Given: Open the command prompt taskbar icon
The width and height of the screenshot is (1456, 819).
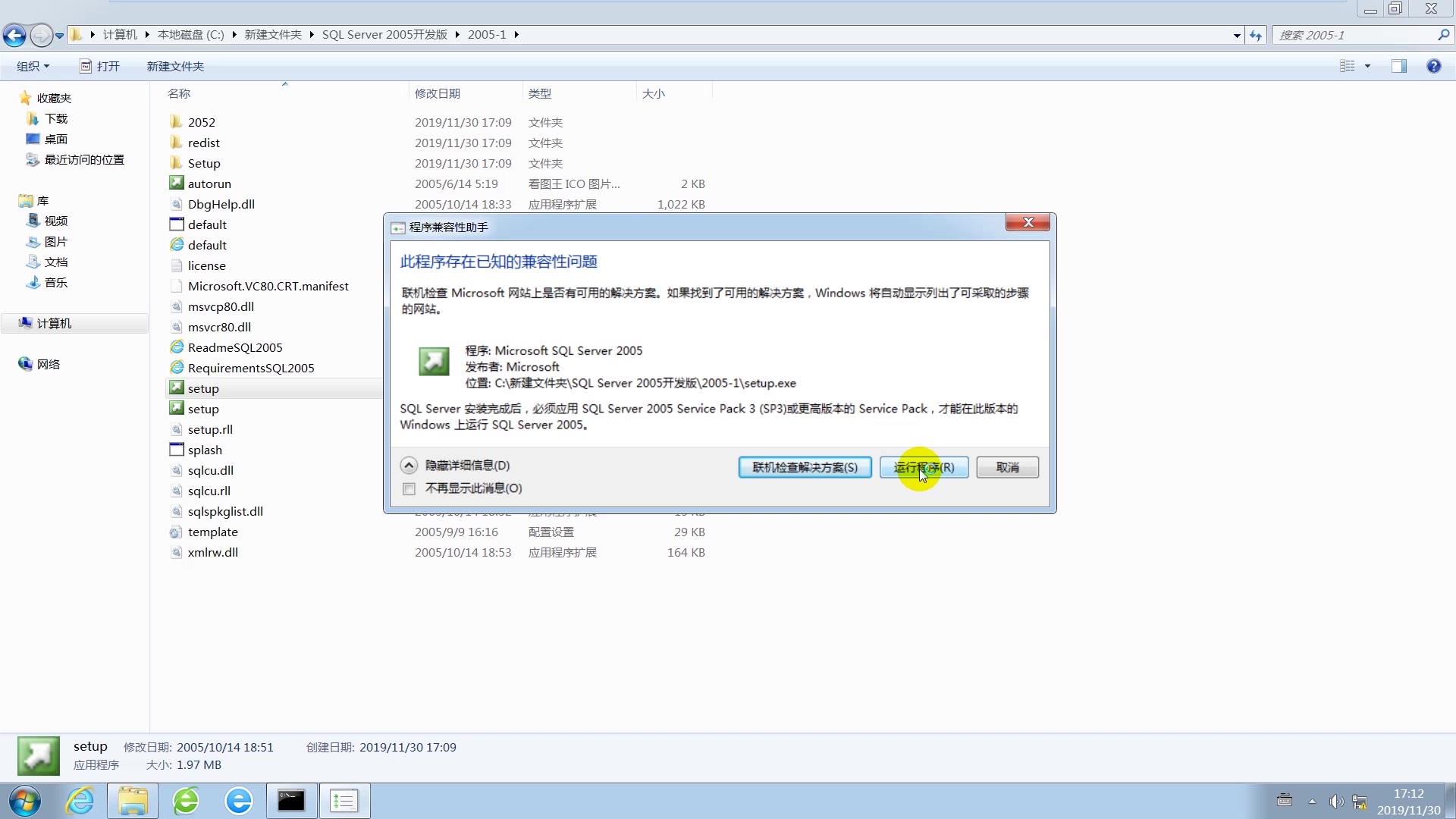Looking at the screenshot, I should [291, 801].
